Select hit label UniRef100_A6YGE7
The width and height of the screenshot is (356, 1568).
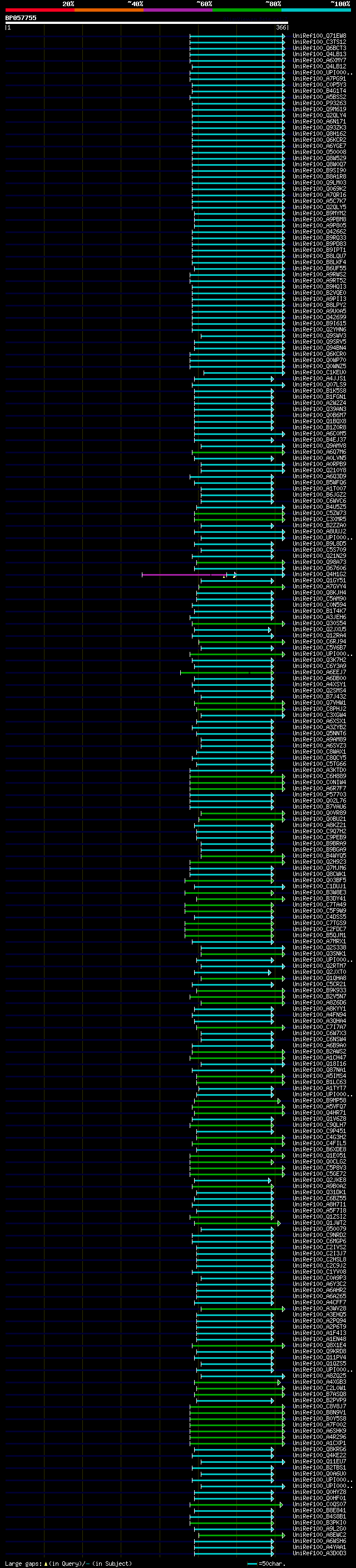pos(319,146)
